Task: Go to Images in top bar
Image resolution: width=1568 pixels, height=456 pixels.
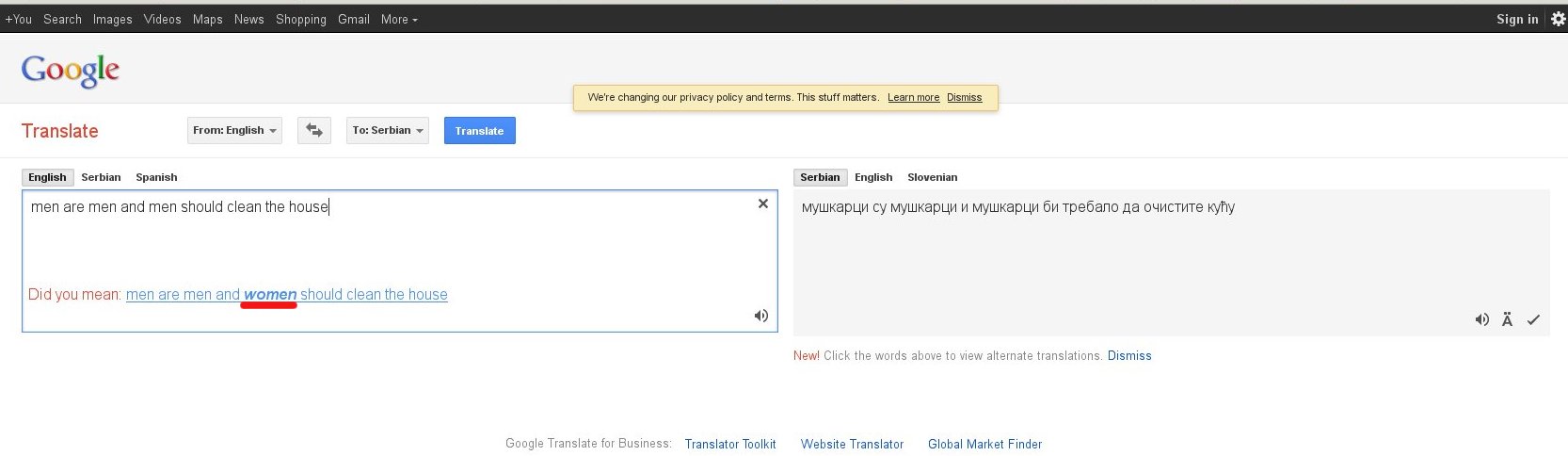Action: 112,19
